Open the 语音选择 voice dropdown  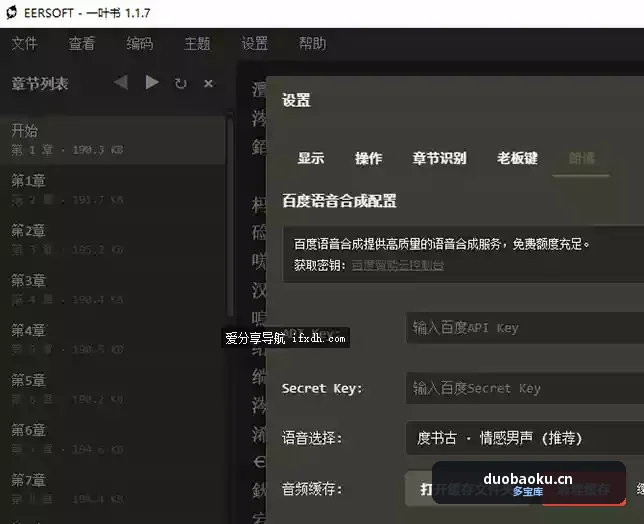click(x=525, y=438)
